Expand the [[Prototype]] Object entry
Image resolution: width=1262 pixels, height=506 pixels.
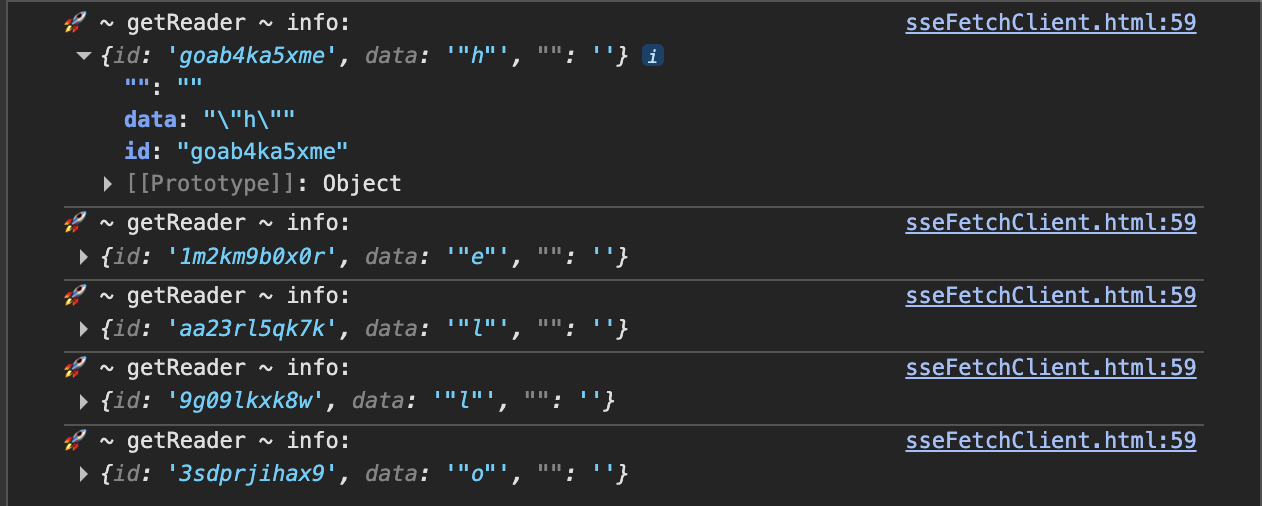(108, 184)
